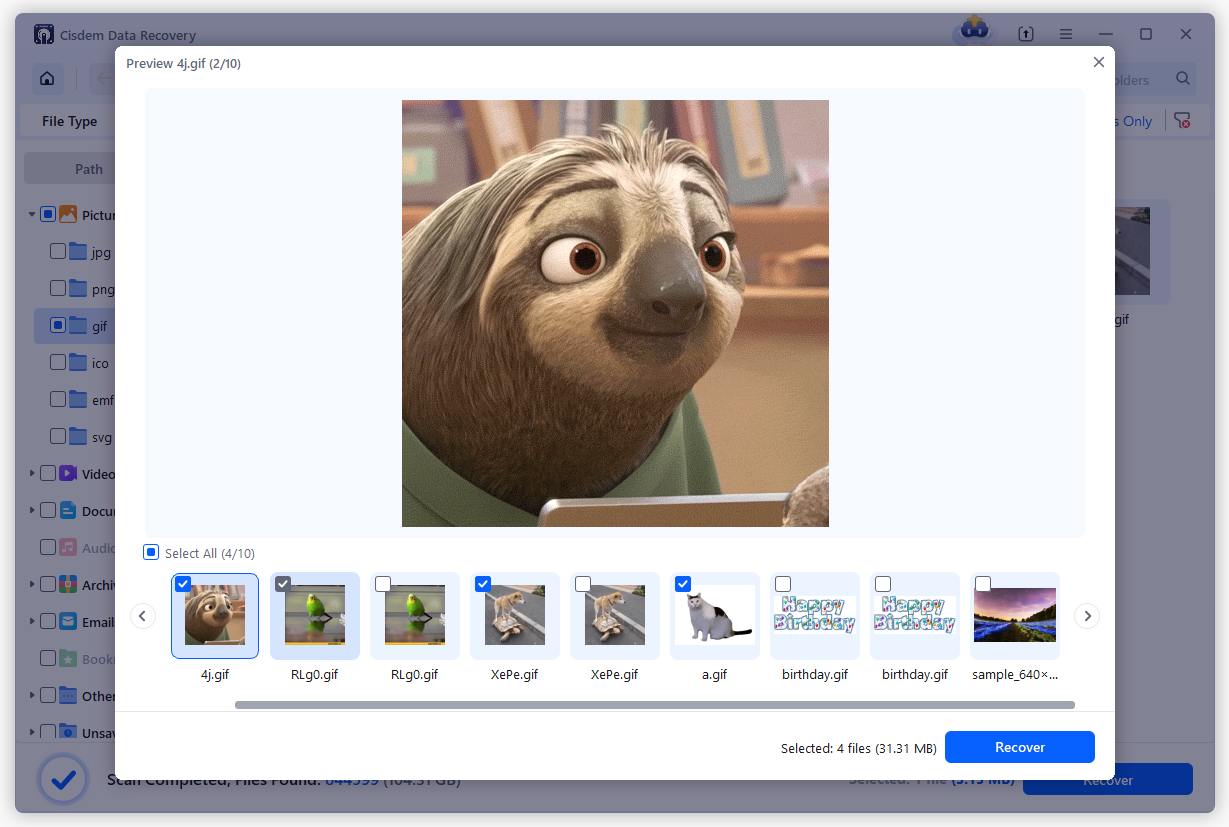Click the gif folder entry in sidebar
The image size is (1229, 827).
100,325
